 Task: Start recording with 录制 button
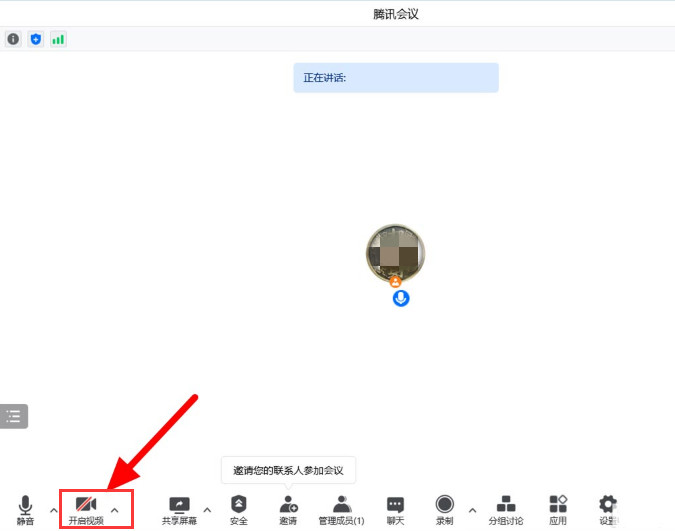tap(444, 510)
